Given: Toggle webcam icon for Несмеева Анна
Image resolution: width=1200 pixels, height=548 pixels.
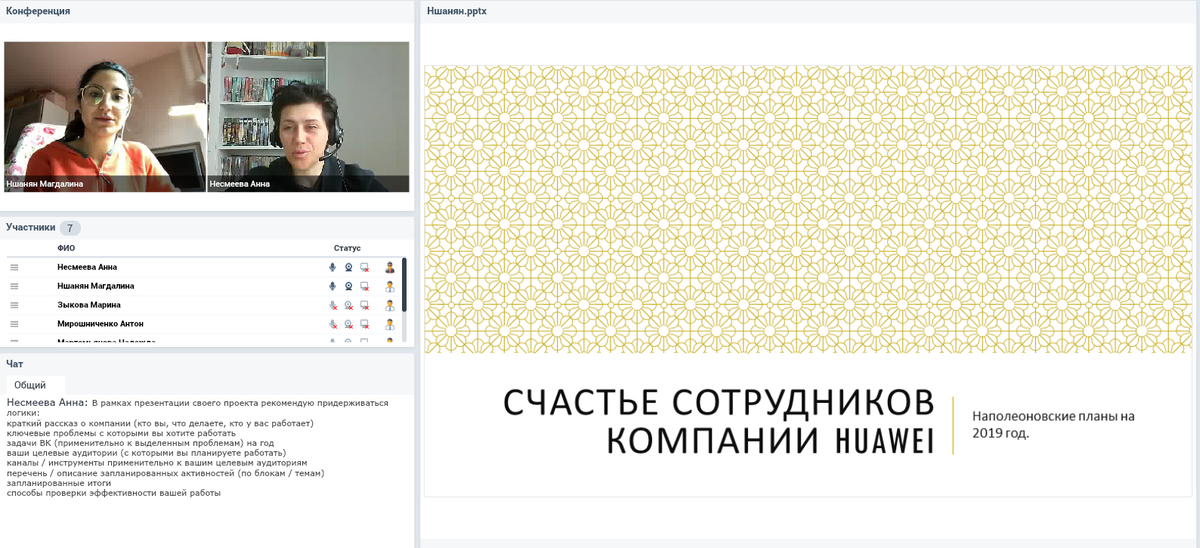Looking at the screenshot, I should (348, 267).
